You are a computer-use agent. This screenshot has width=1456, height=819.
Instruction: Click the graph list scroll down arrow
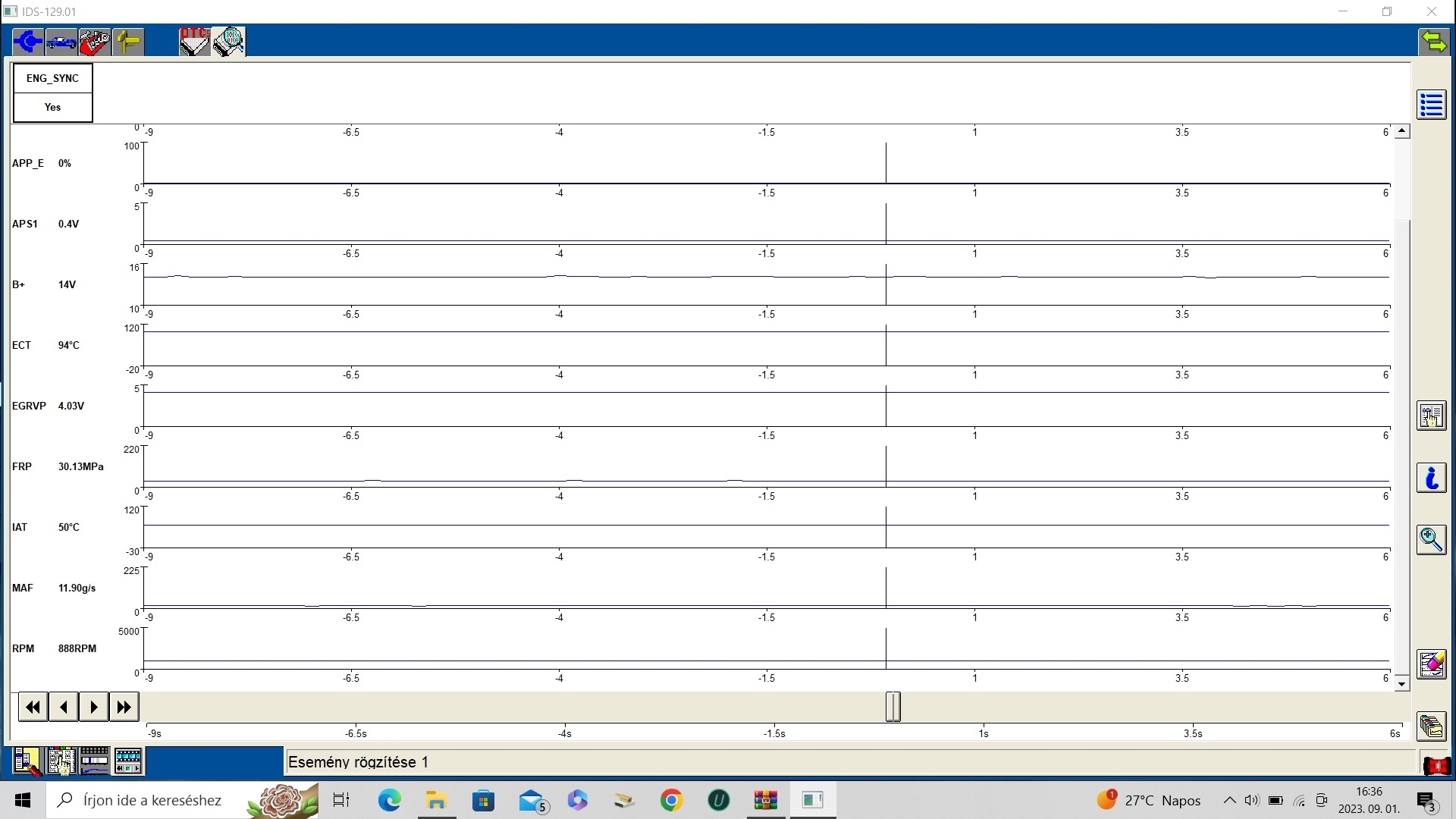(x=1401, y=684)
